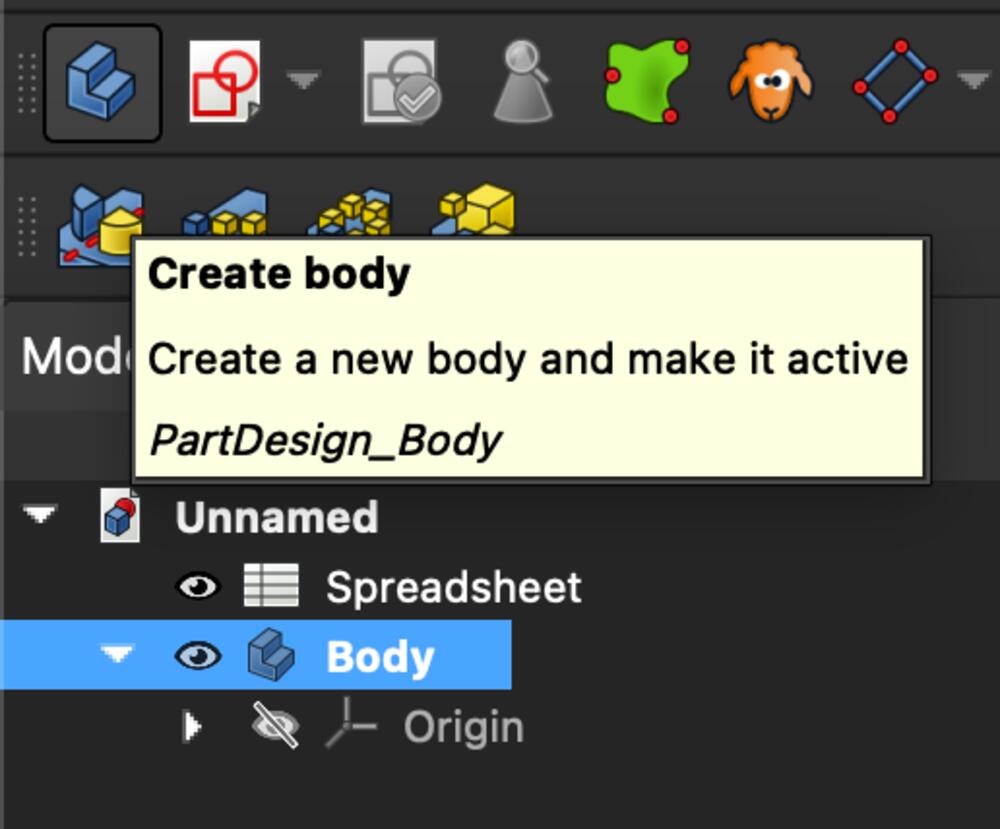Toggle visibility eye of Spreadsheet
Screen dimensions: 1000x829
click(198, 586)
